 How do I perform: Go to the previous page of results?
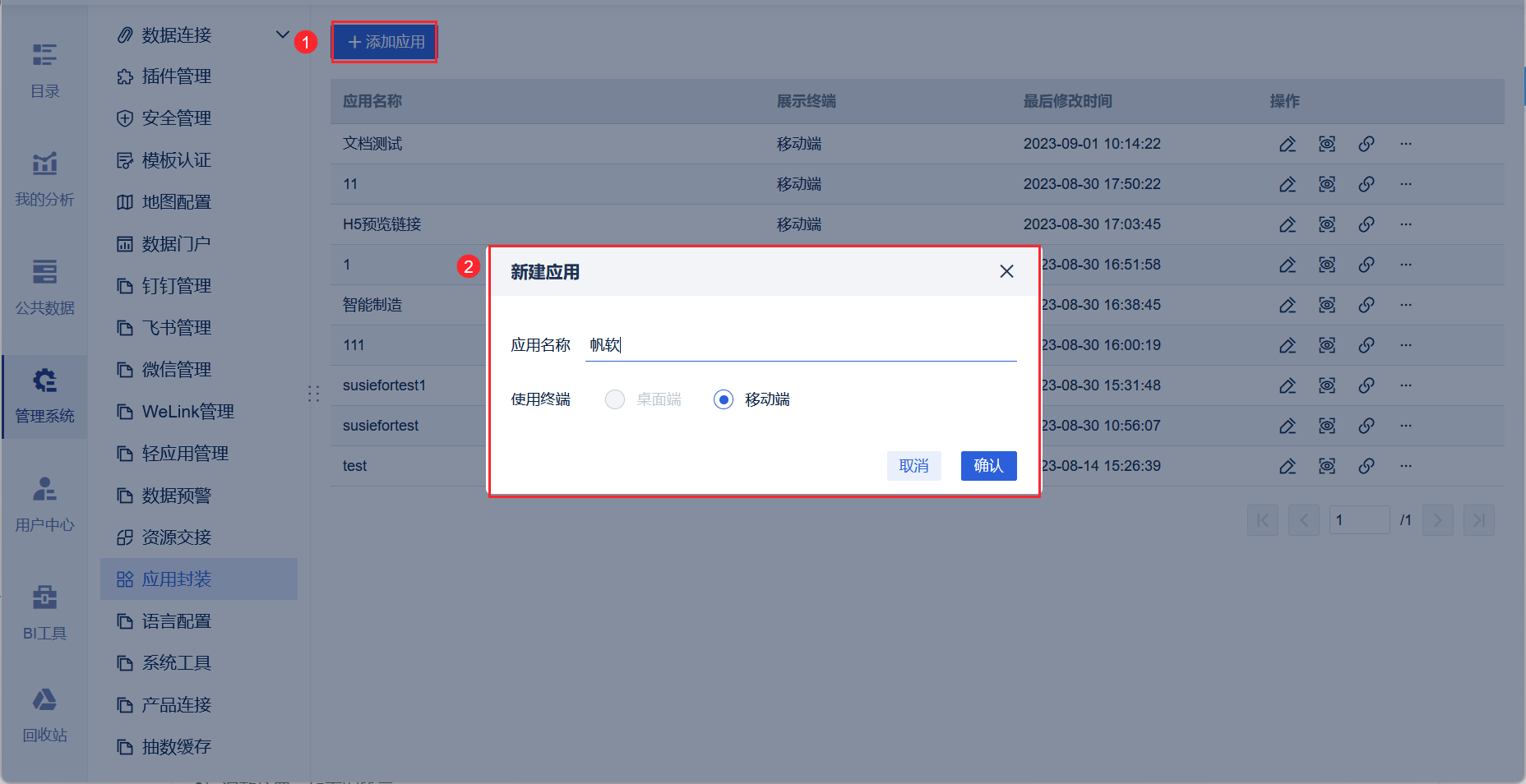1304,520
